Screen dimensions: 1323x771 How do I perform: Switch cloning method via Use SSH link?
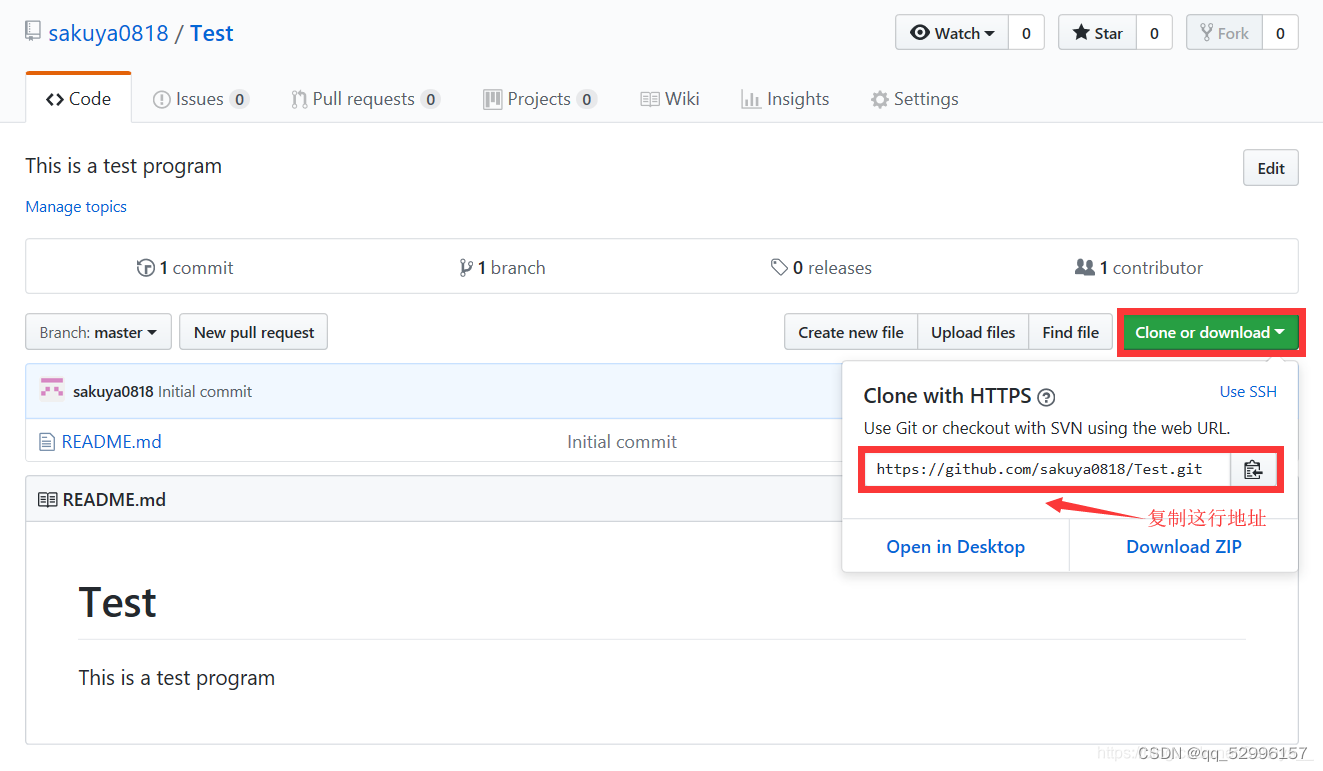[x=1248, y=392]
